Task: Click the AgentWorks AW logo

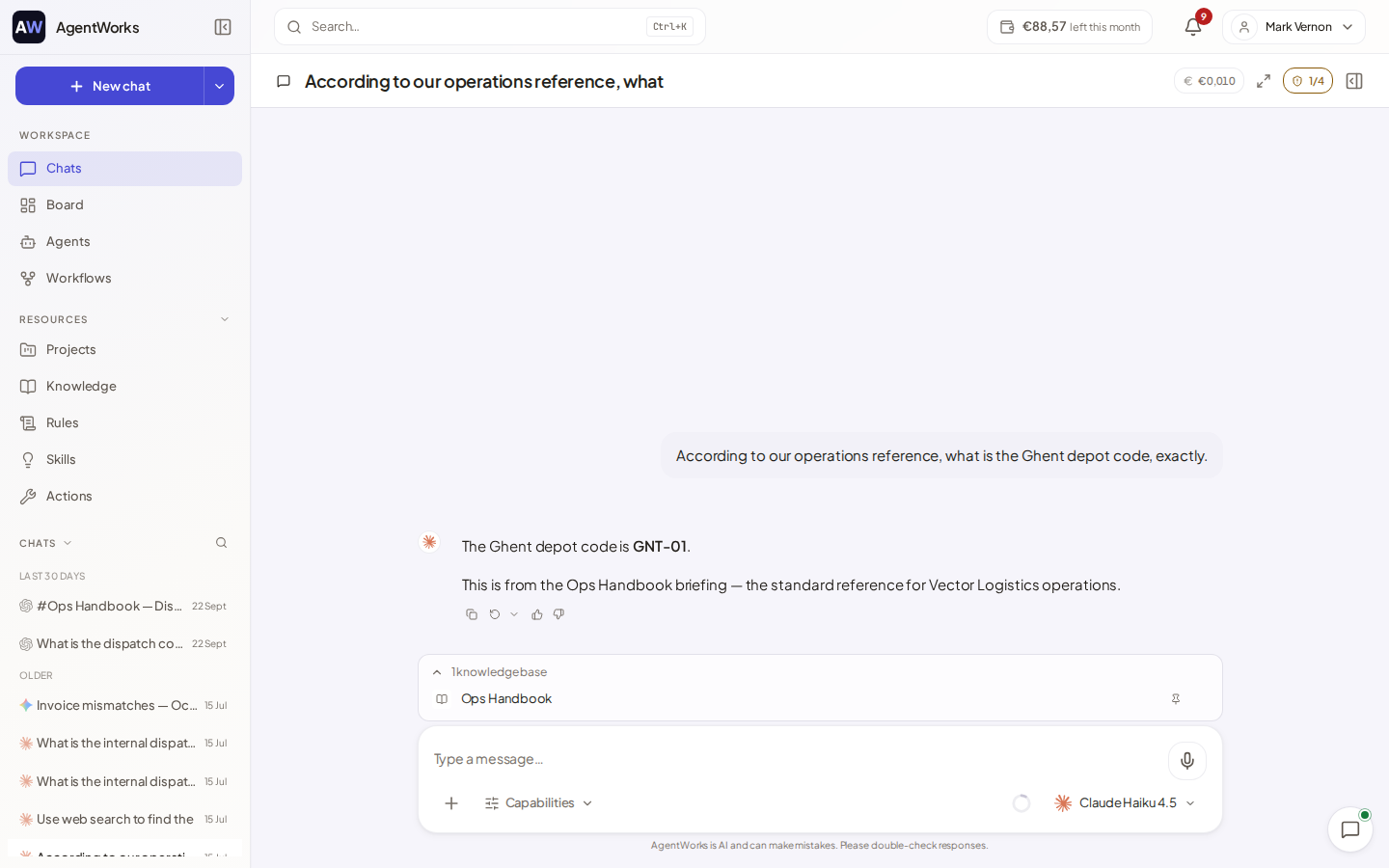Action: click(x=29, y=27)
